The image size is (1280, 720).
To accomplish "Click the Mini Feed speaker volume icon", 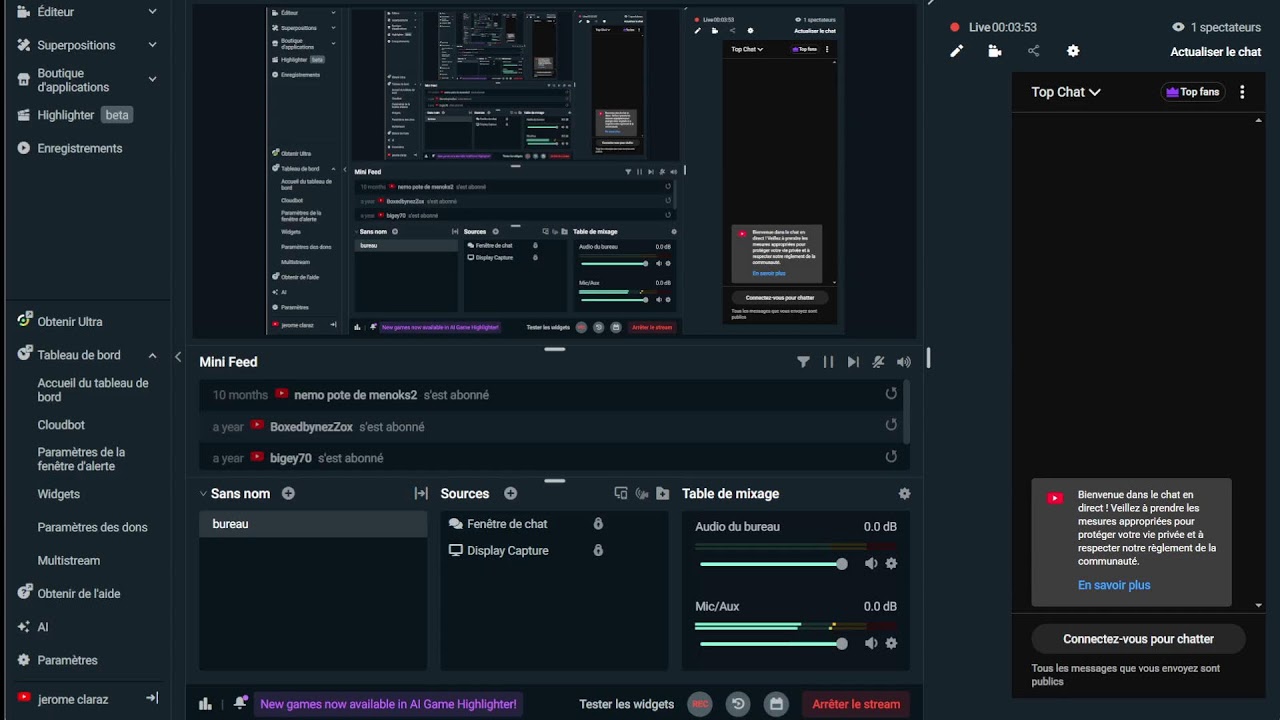I will 904,362.
